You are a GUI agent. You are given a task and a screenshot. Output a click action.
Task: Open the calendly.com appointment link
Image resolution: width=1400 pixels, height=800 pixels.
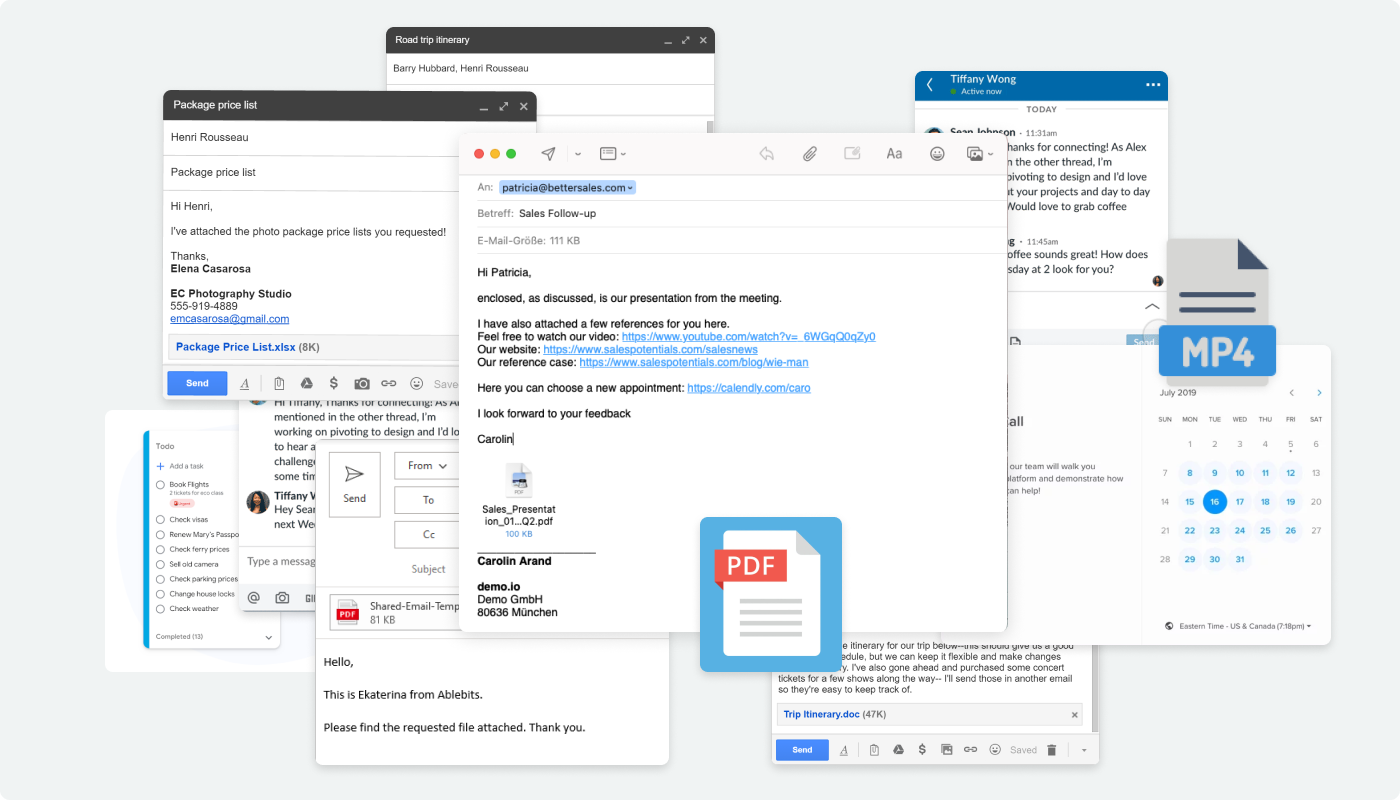[x=748, y=388]
